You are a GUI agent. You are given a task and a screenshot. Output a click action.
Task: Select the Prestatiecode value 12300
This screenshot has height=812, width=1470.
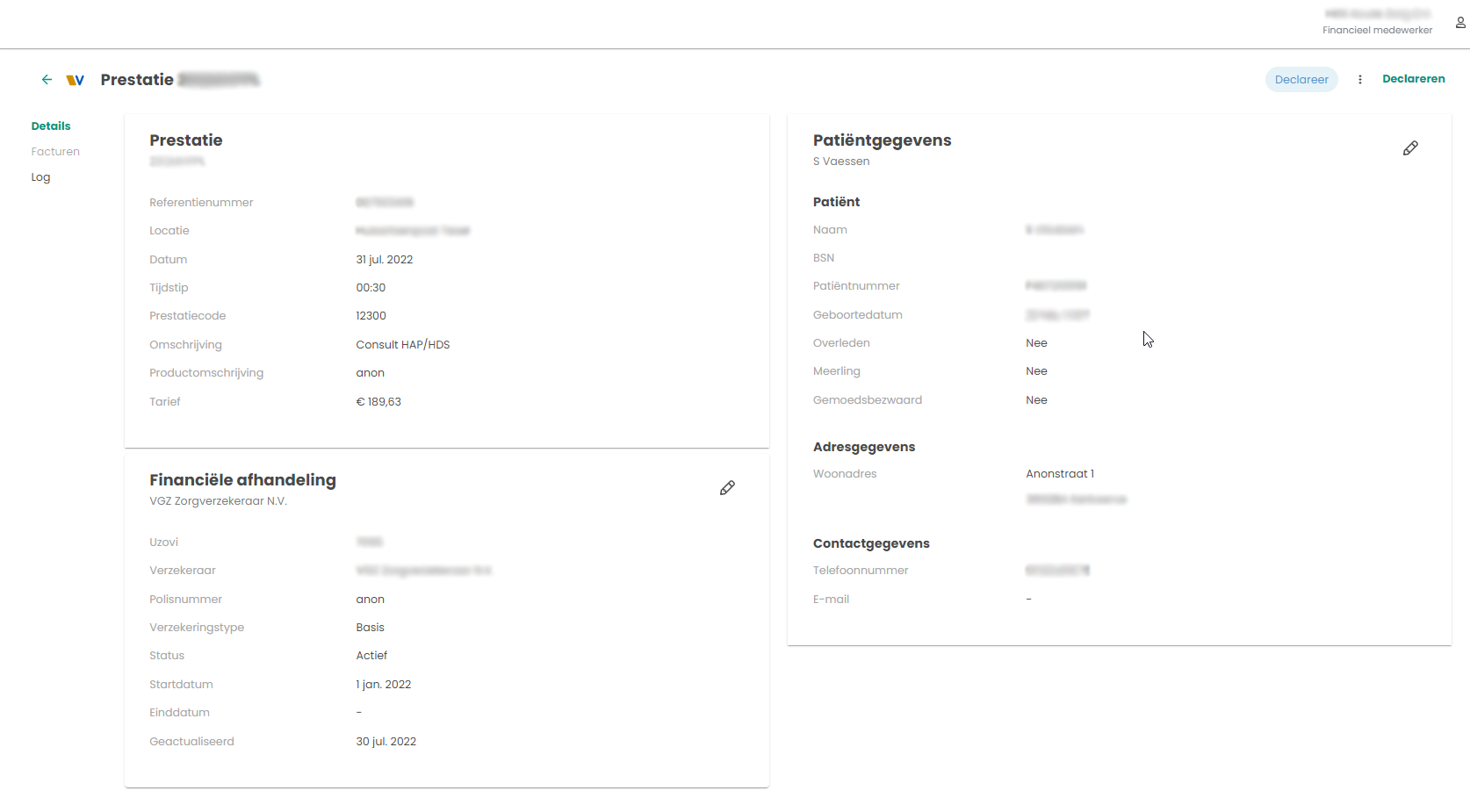371,316
